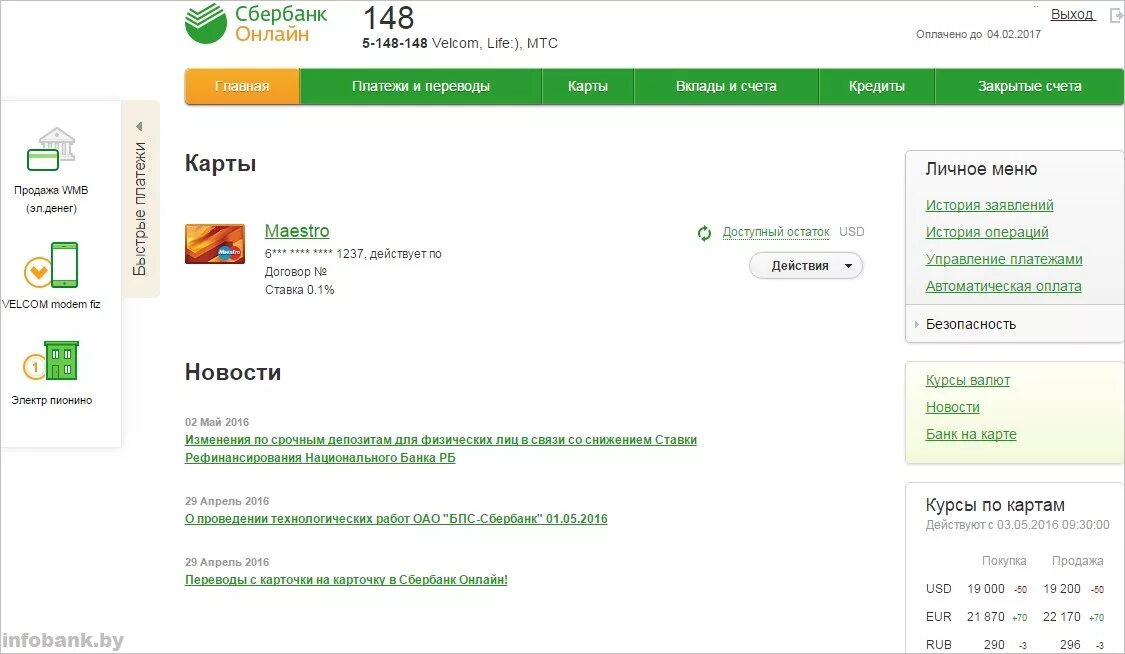
Task: Open Управление платежами link
Action: click(x=1004, y=259)
